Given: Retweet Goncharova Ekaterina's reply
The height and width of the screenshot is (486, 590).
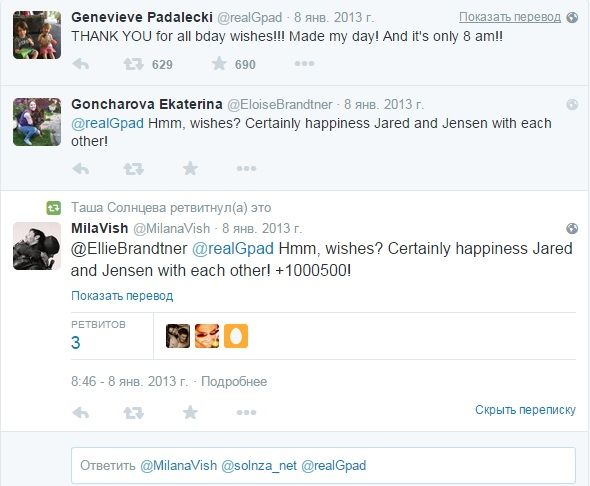Looking at the screenshot, I should [134, 169].
